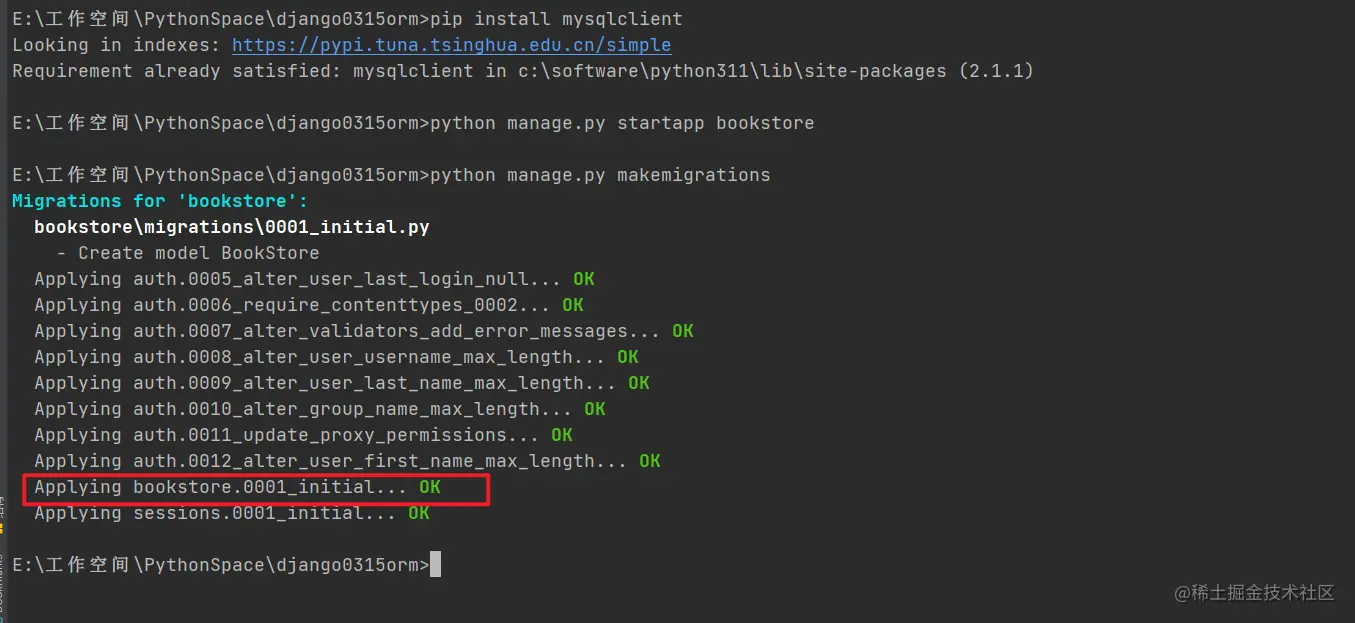The width and height of the screenshot is (1355, 623).
Task: Click the 'python manage.py makemigrations' command
Action: coord(600,175)
